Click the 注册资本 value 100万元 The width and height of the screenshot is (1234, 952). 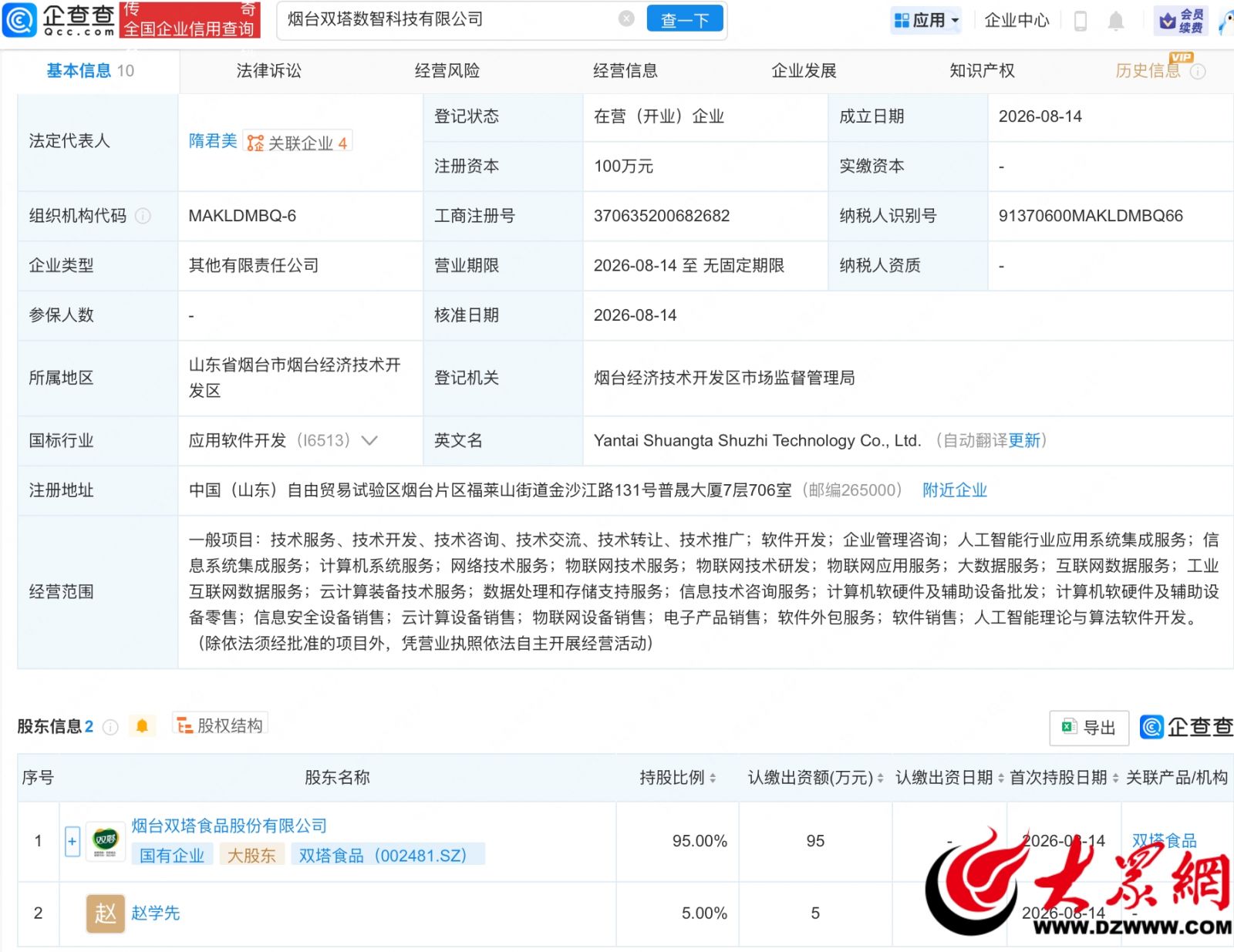[x=623, y=167]
